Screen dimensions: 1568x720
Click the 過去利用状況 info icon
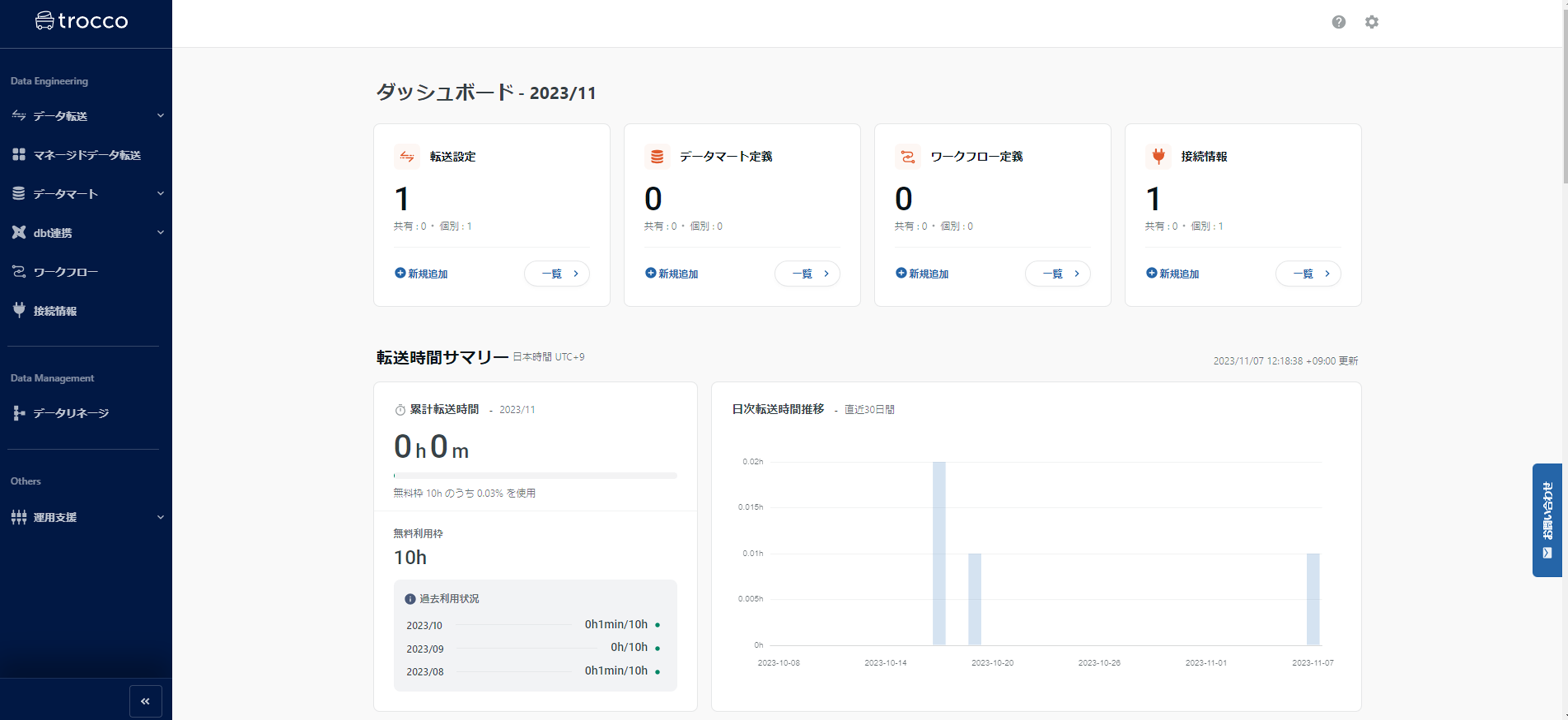(410, 599)
